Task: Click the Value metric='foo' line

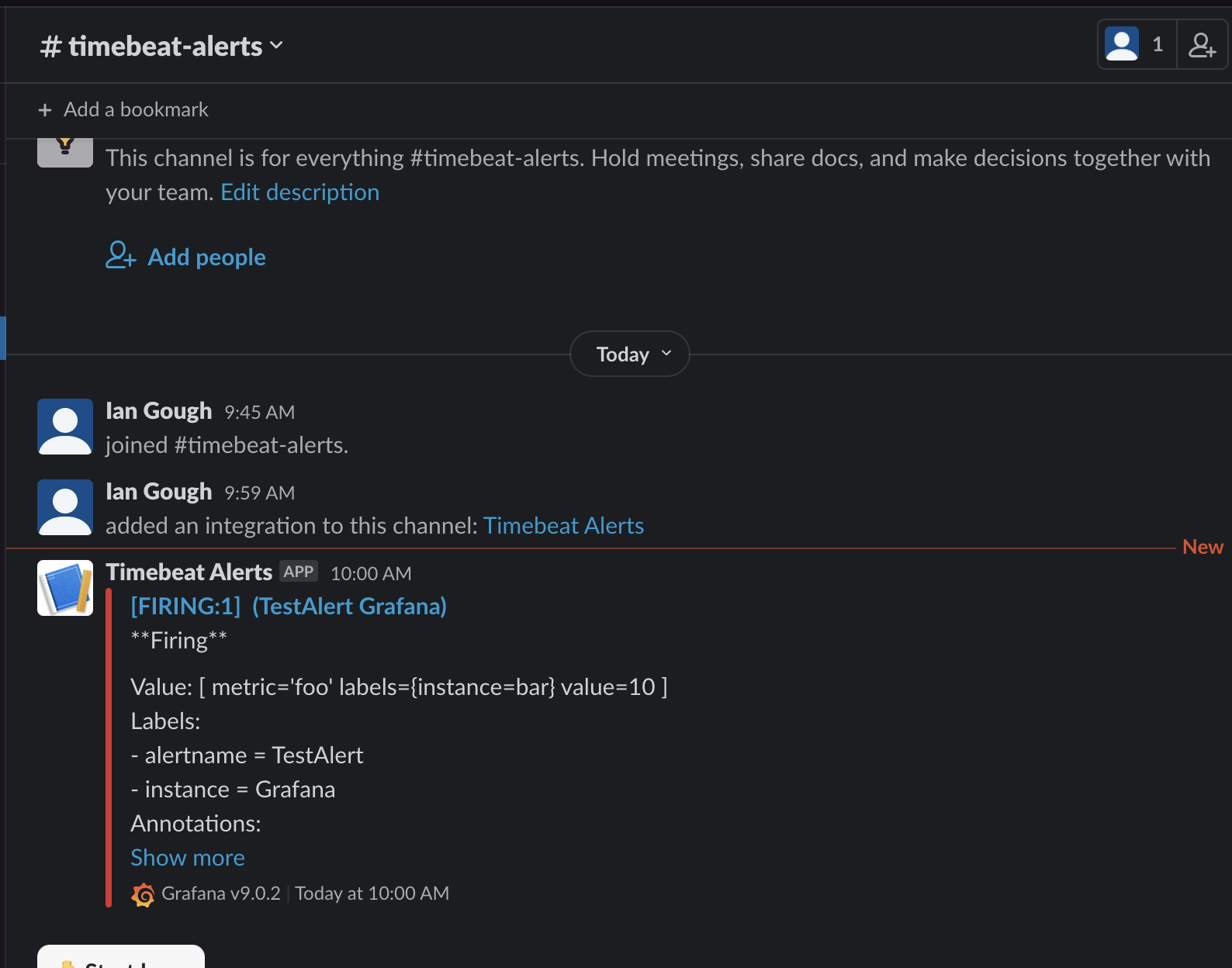Action: (399, 686)
